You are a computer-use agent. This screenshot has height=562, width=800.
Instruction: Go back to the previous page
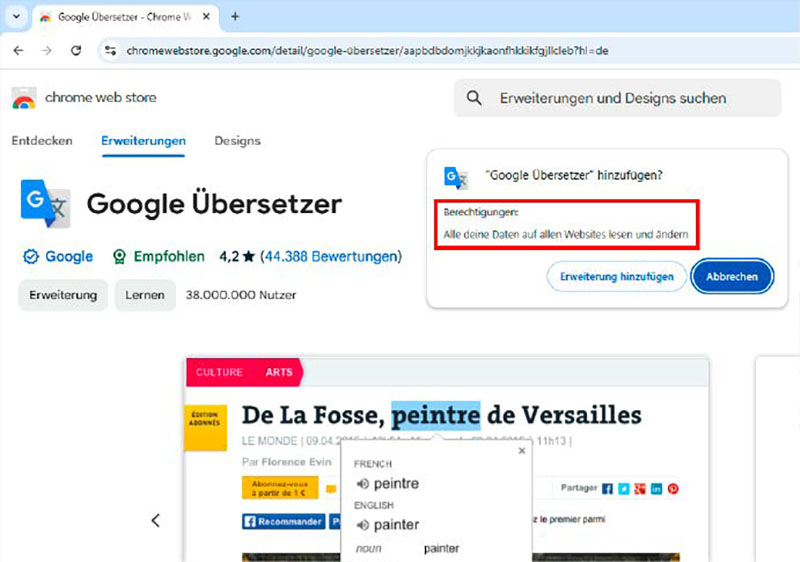pyautogui.click(x=18, y=50)
